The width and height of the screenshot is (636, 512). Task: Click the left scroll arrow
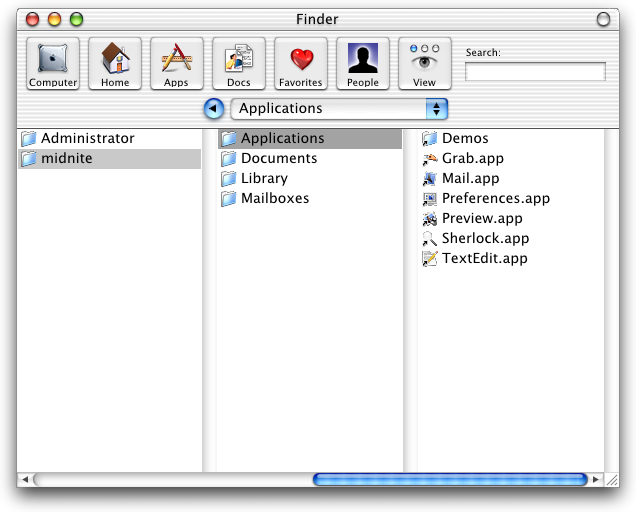click(25, 480)
